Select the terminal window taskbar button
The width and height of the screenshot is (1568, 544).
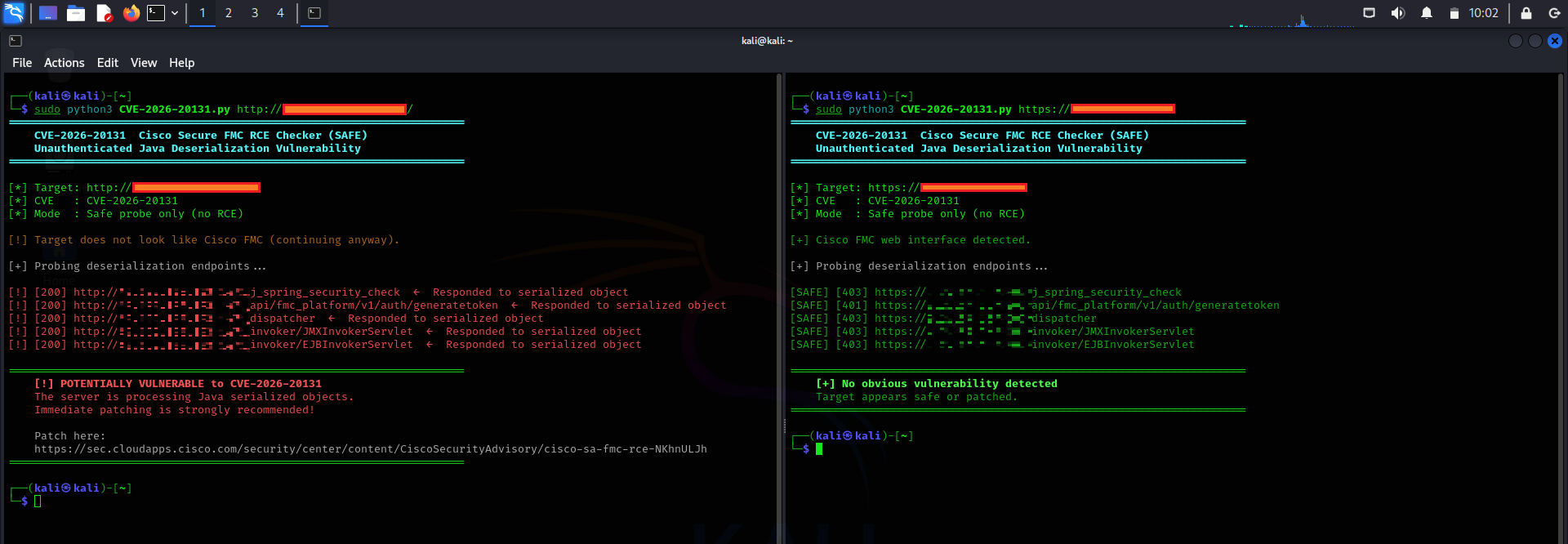click(314, 13)
